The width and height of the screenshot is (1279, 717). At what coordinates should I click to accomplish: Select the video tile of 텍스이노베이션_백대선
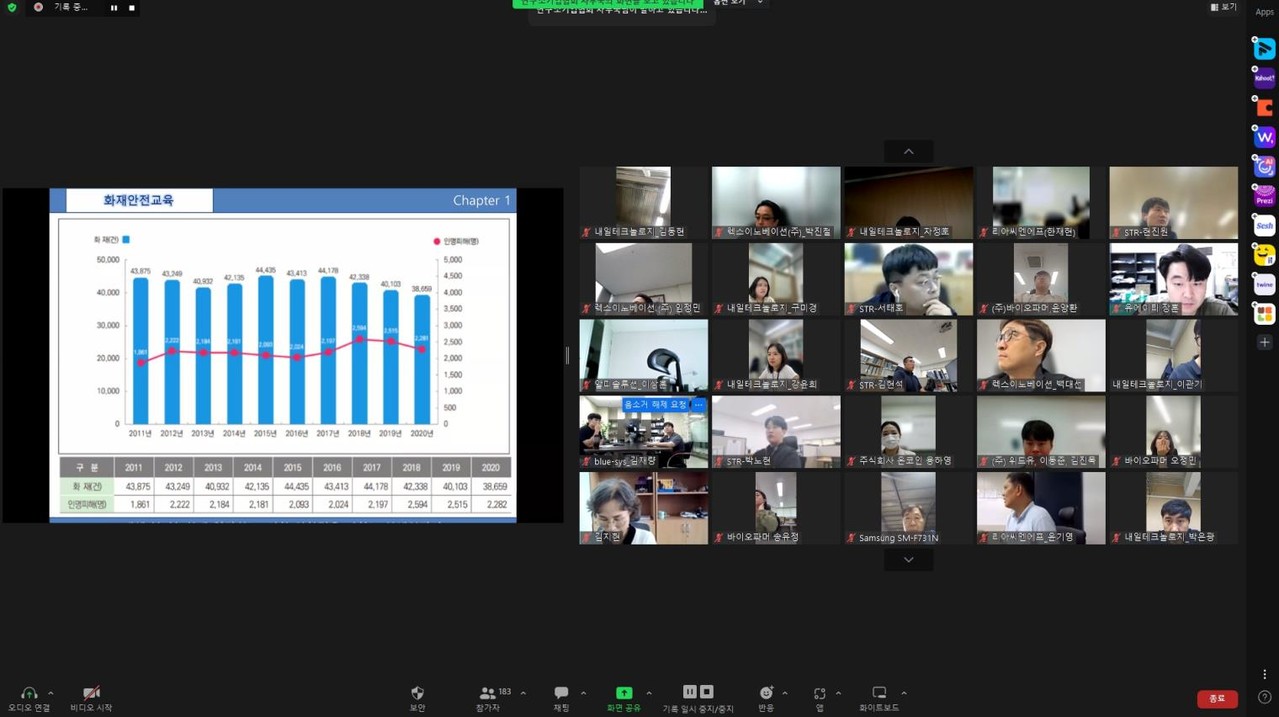[1041, 356]
